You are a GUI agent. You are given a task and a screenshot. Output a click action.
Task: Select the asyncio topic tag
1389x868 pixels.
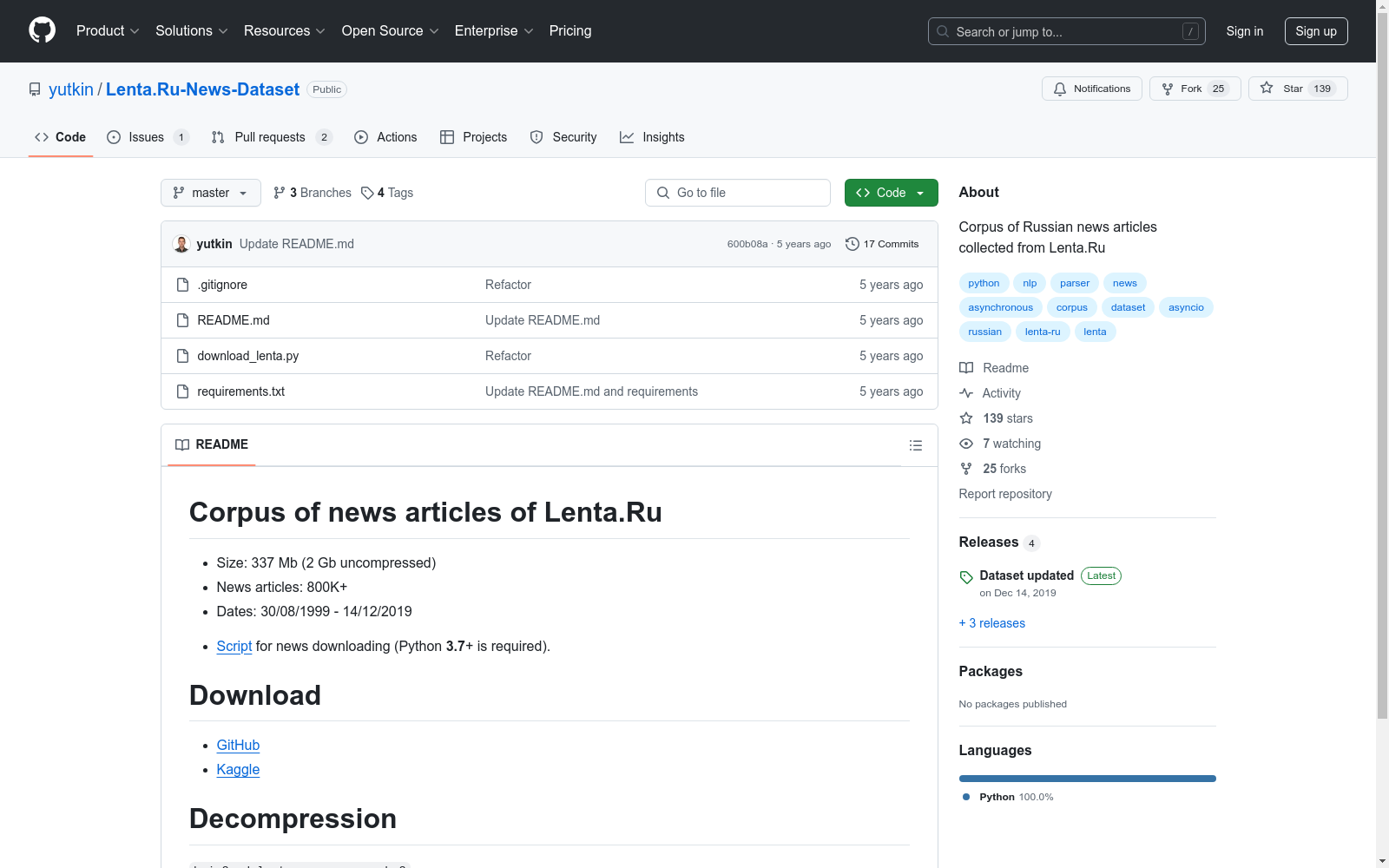[x=1186, y=307]
